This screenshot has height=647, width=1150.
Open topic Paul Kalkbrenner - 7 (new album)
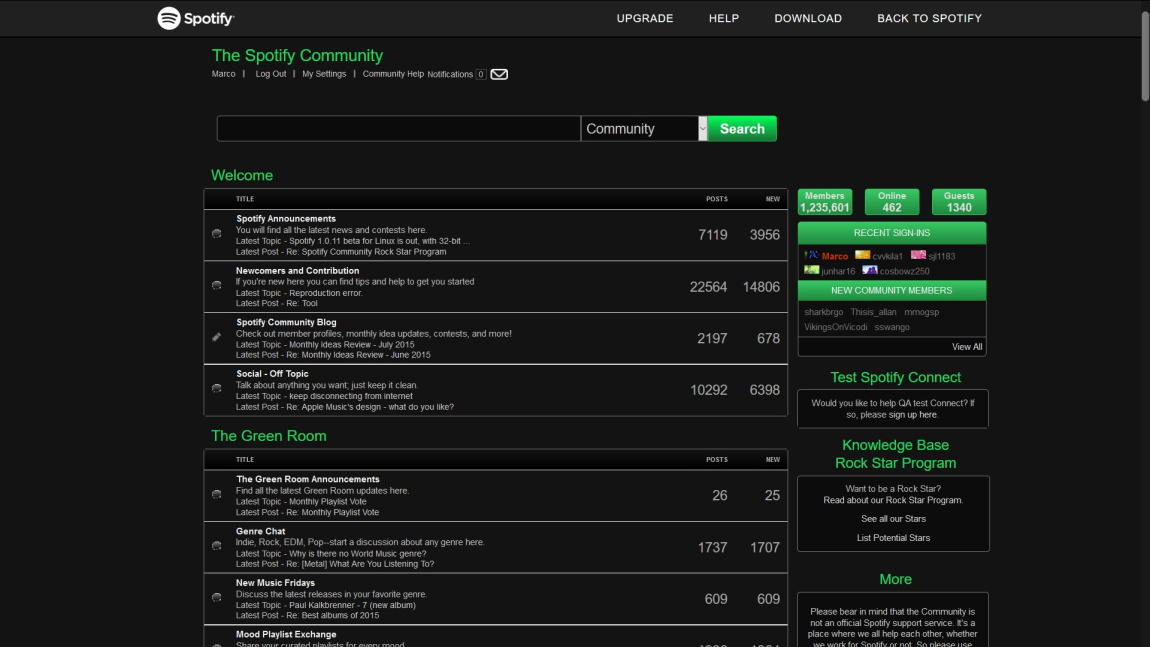click(352, 605)
